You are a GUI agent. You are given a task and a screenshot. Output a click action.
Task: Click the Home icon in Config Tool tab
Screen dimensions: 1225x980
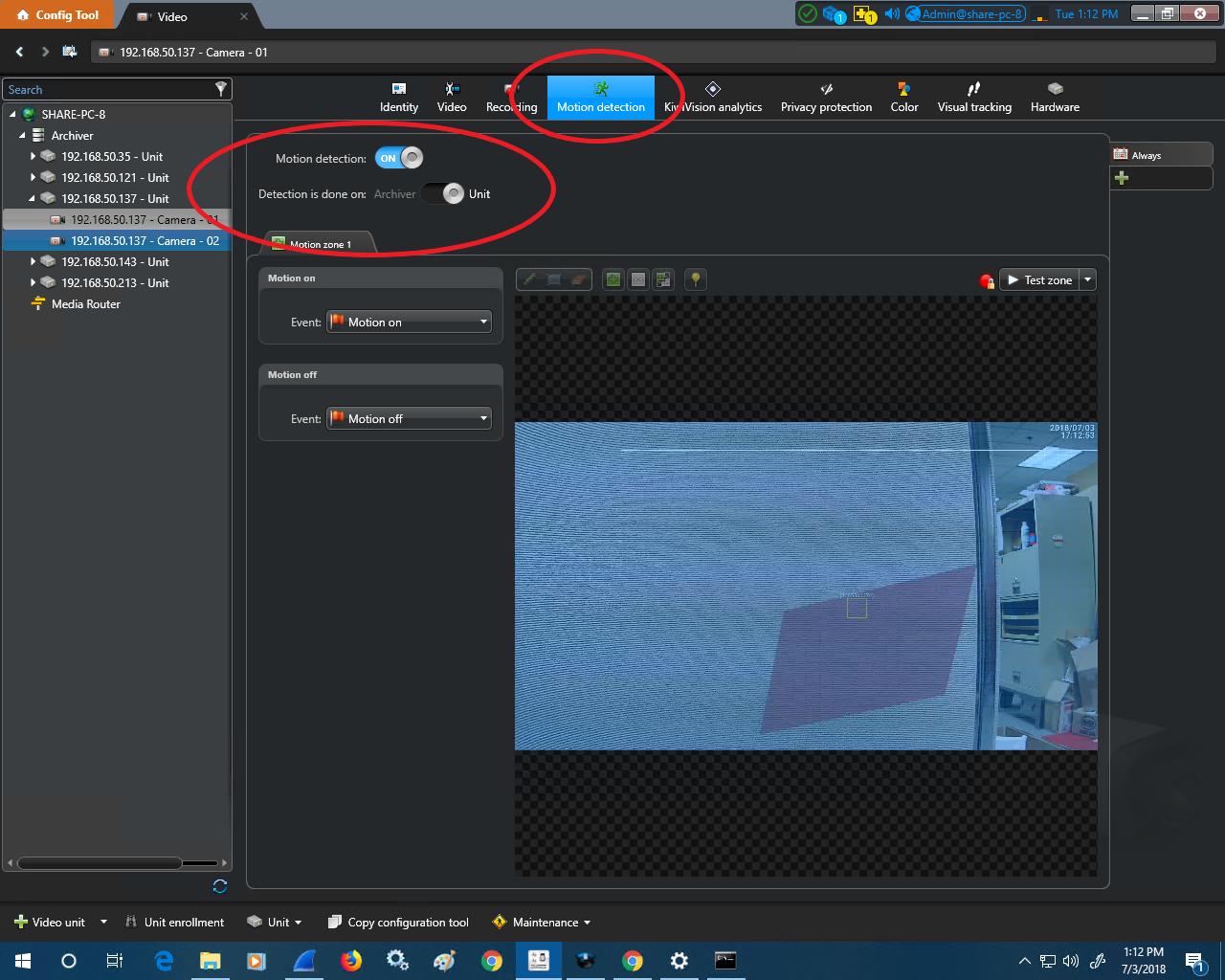[x=23, y=15]
